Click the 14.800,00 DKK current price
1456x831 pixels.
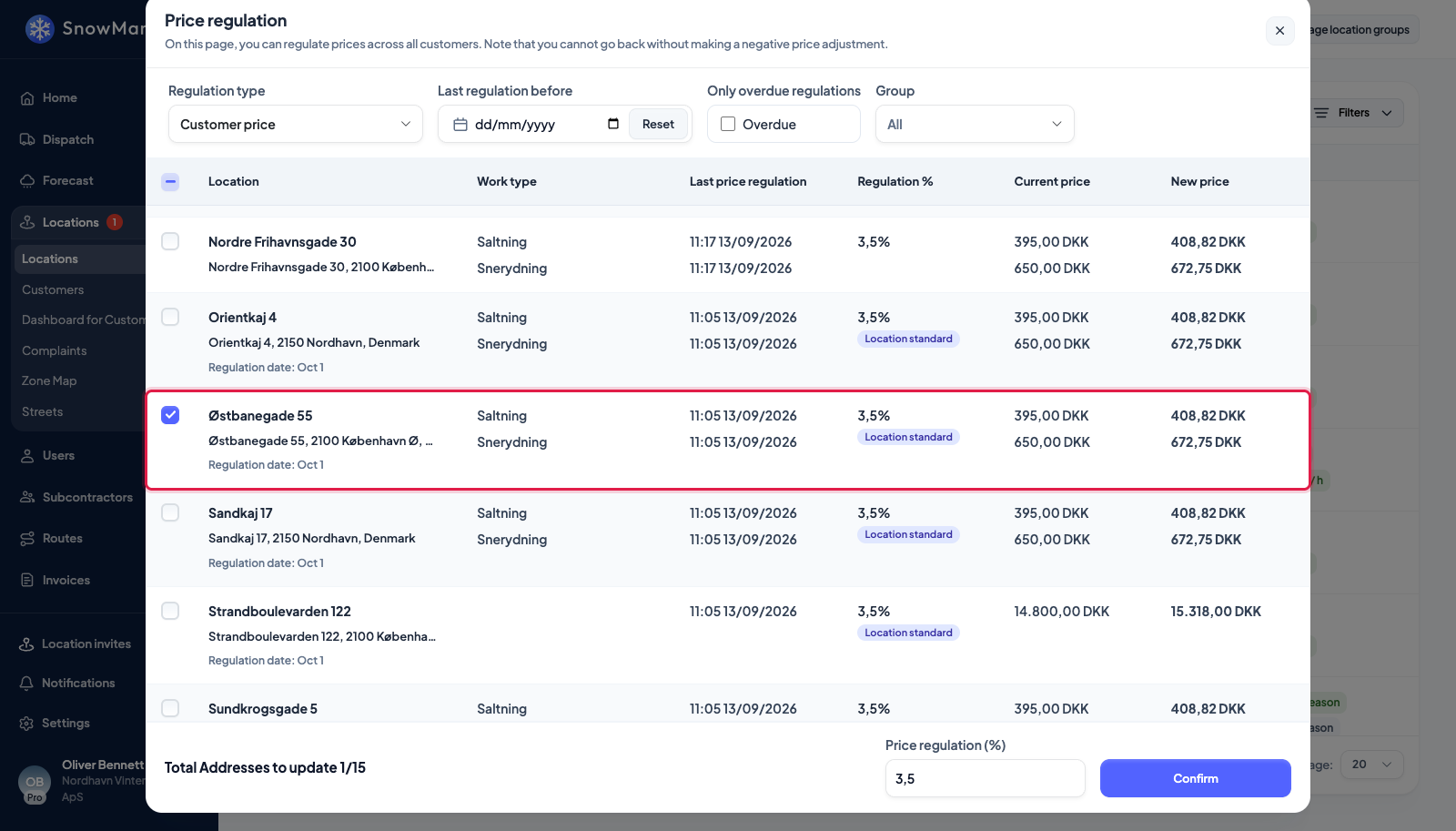[1062, 612]
